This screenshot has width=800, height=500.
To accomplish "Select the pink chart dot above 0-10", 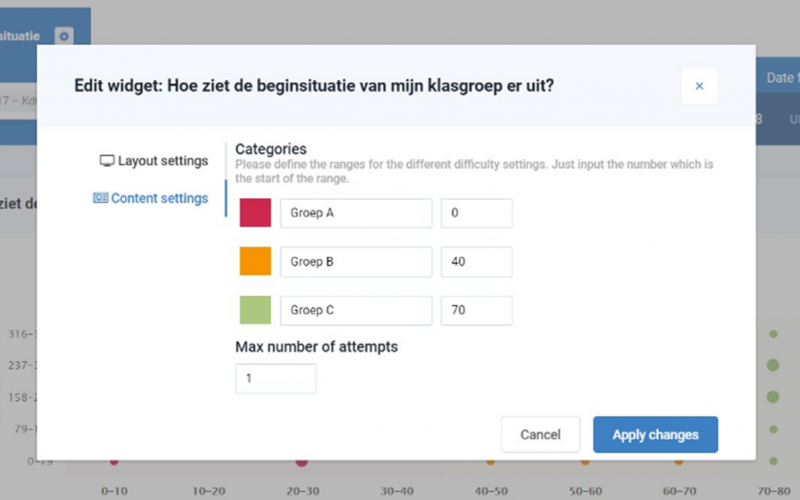I will point(114,462).
